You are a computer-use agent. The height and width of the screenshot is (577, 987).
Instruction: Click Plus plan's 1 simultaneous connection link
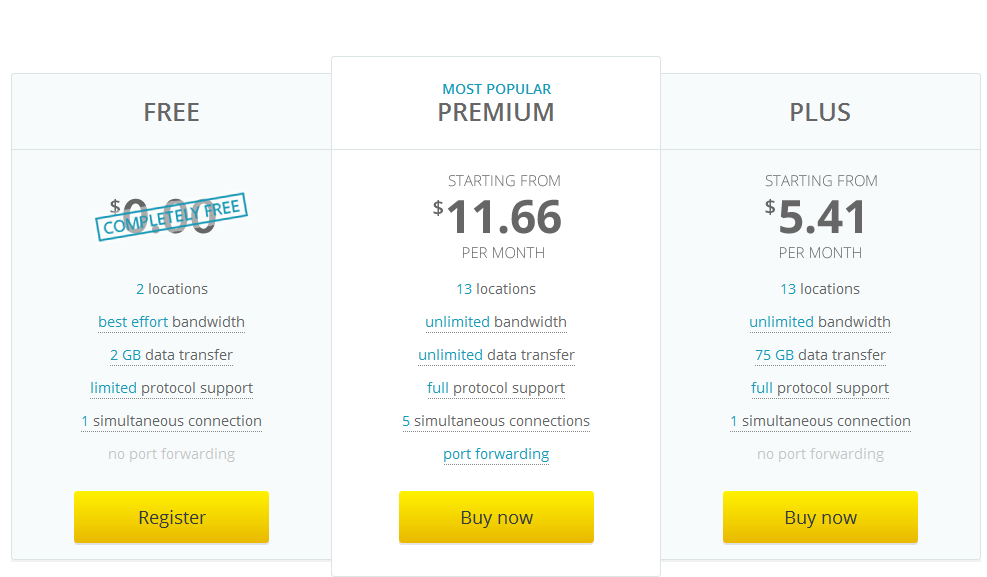820,421
